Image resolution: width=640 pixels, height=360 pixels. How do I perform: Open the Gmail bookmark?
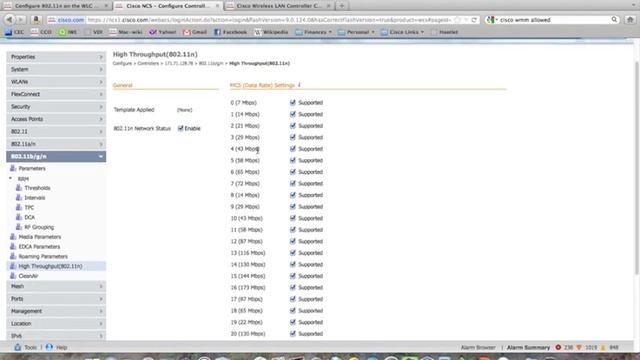point(195,32)
